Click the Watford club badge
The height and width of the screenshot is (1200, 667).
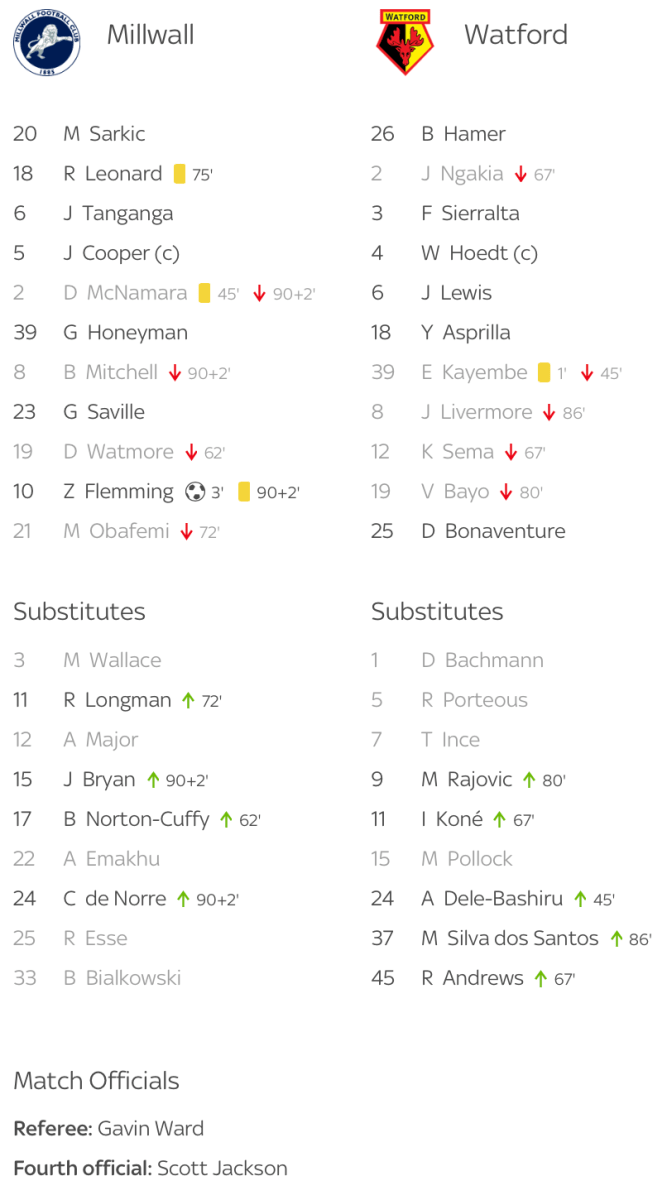pyautogui.click(x=406, y=42)
